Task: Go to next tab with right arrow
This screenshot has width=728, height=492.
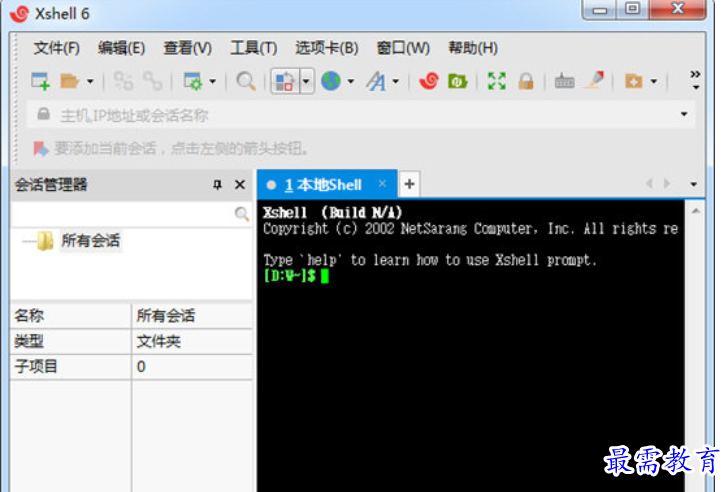Action: tap(667, 184)
